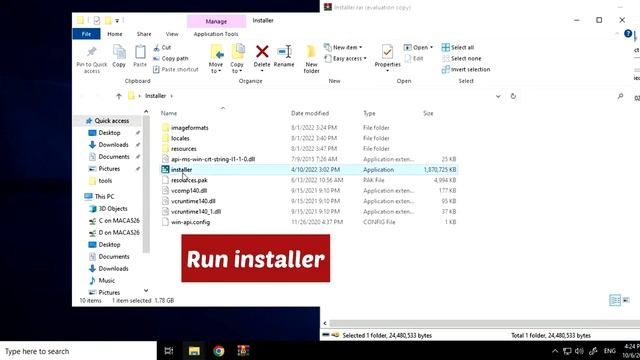Click the Manage contextual tab
The image size is (640, 360).
(216, 21)
